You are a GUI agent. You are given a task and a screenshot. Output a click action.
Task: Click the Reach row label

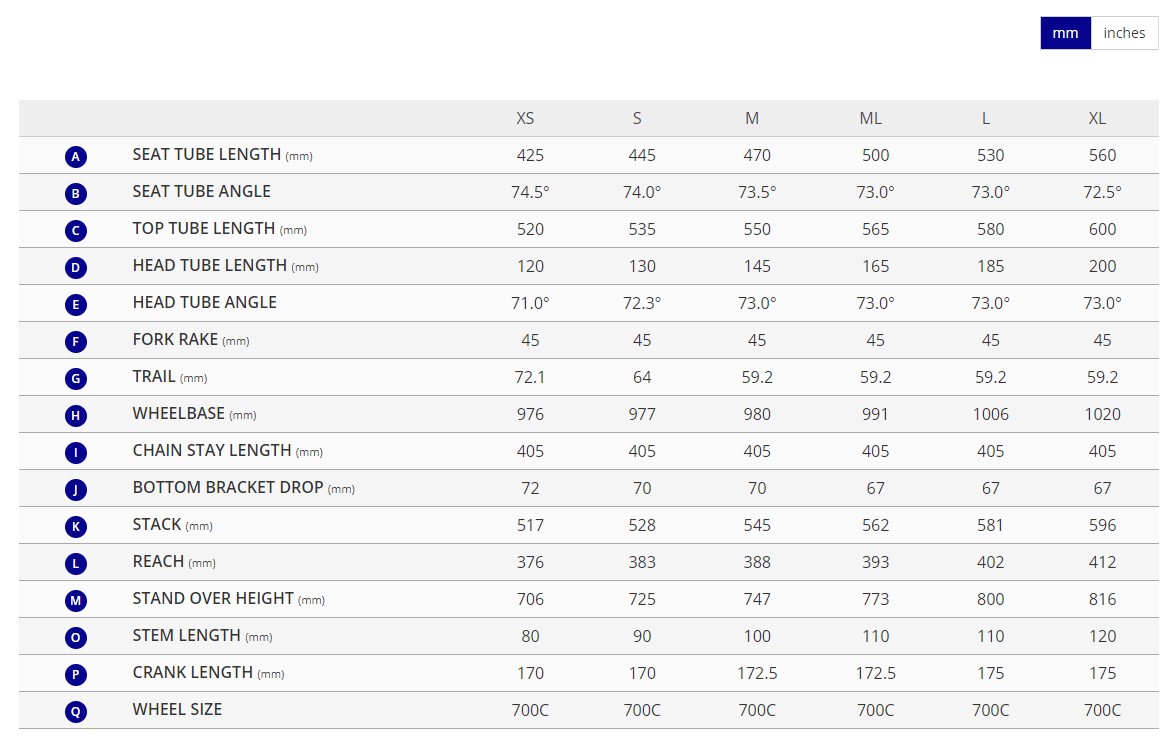[160, 561]
